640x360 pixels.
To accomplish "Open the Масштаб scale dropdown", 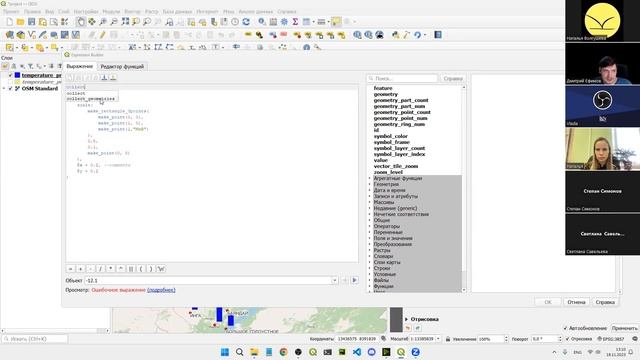I will [x=438, y=339].
